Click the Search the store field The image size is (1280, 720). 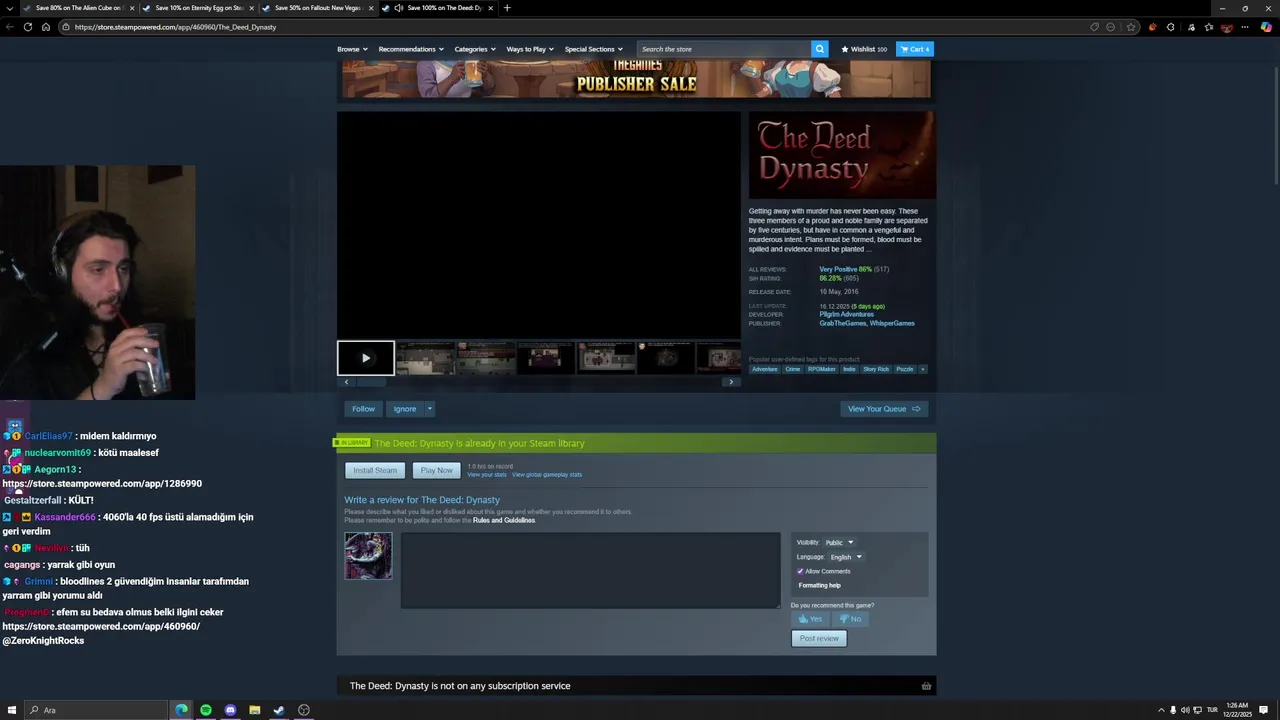pos(724,49)
